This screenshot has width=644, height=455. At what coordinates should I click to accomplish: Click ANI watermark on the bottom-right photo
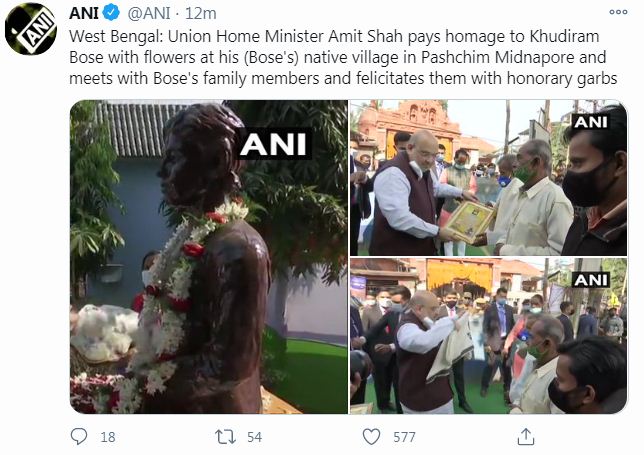coord(591,280)
